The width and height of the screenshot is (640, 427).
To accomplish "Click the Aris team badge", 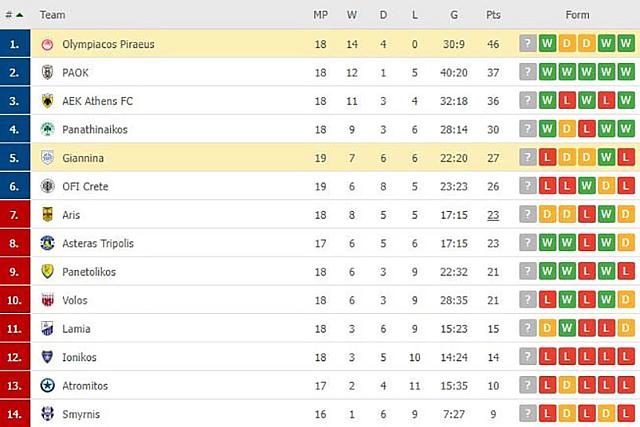I will pyautogui.click(x=47, y=214).
